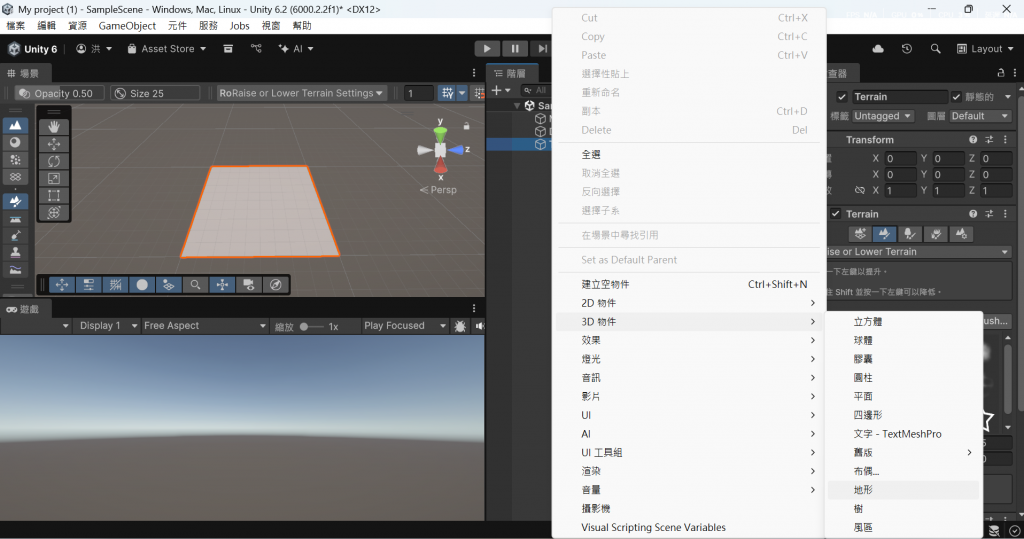Choose the Stamp Terrain tool

(x=16, y=252)
